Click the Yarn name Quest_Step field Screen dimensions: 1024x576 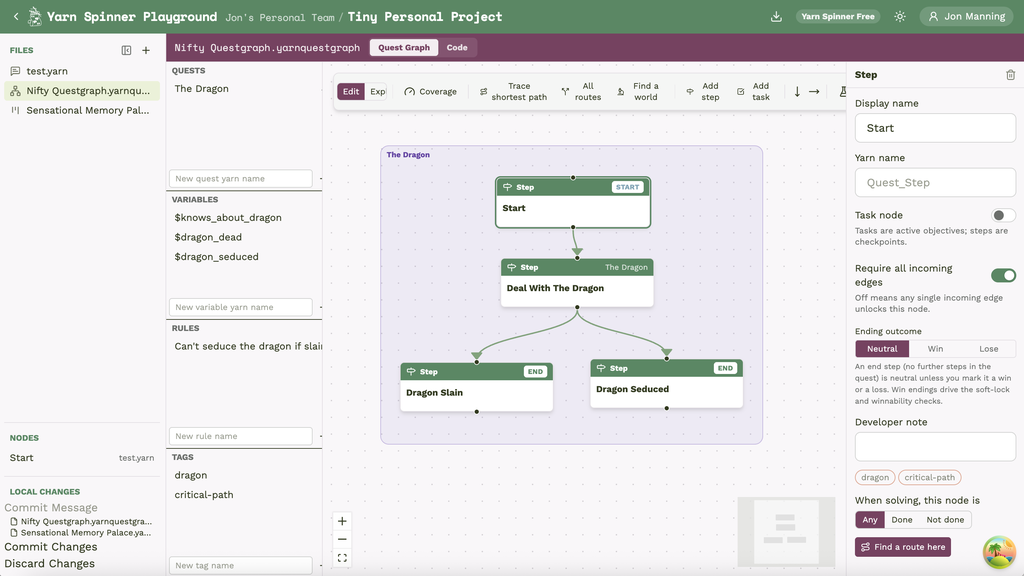click(x=935, y=183)
